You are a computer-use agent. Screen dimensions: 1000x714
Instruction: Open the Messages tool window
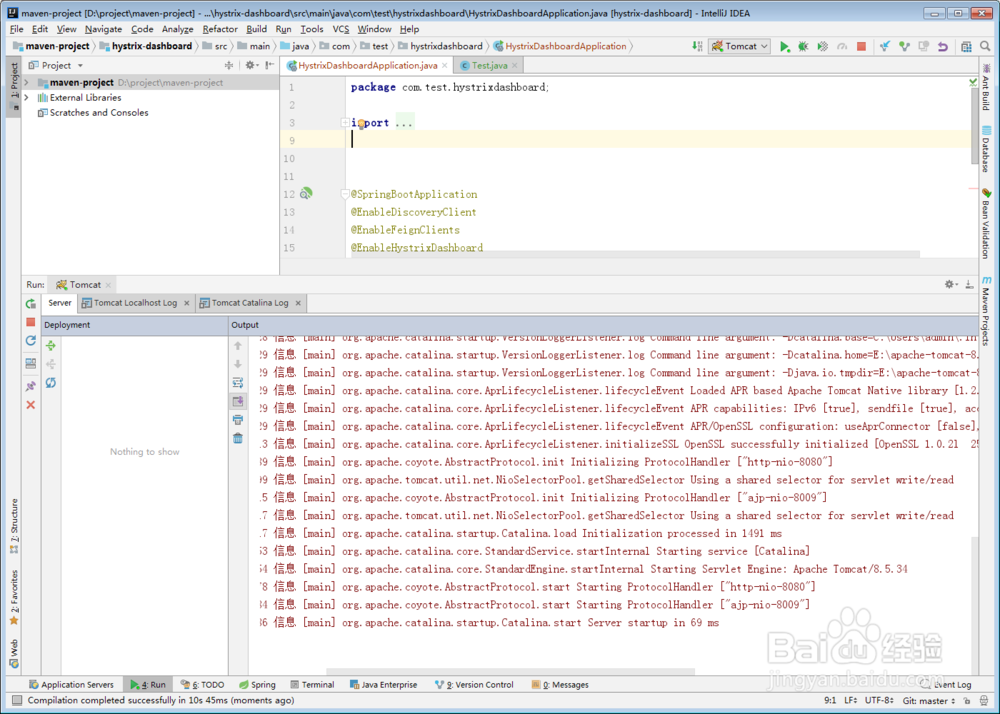point(560,685)
